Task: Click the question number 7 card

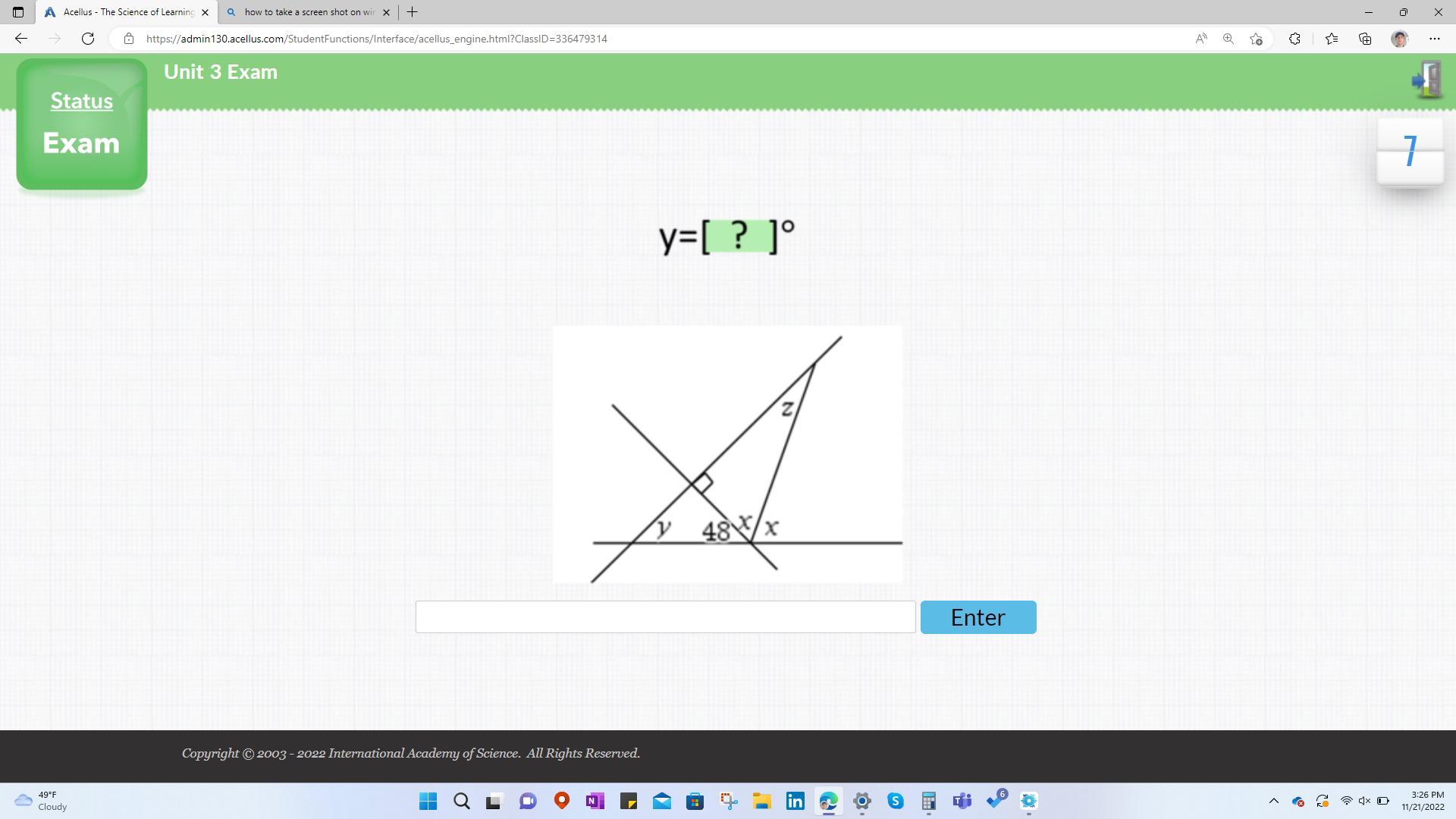Action: pos(1410,151)
